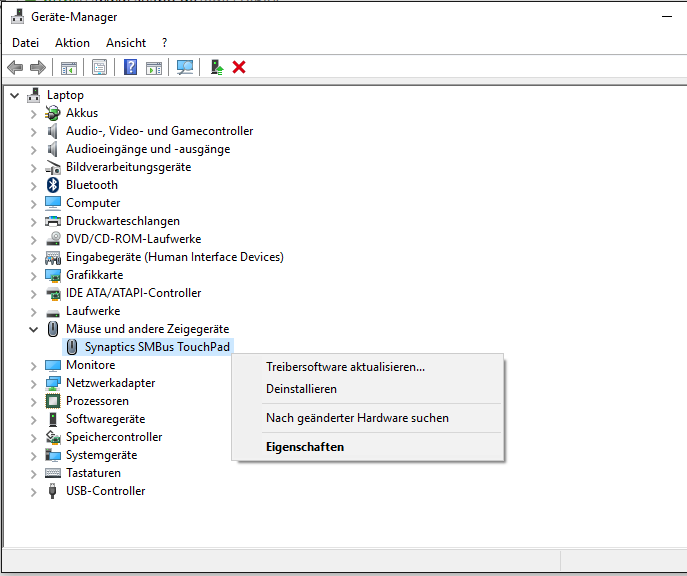
Task: Expand the USB-Controller category
Action: 33,491
